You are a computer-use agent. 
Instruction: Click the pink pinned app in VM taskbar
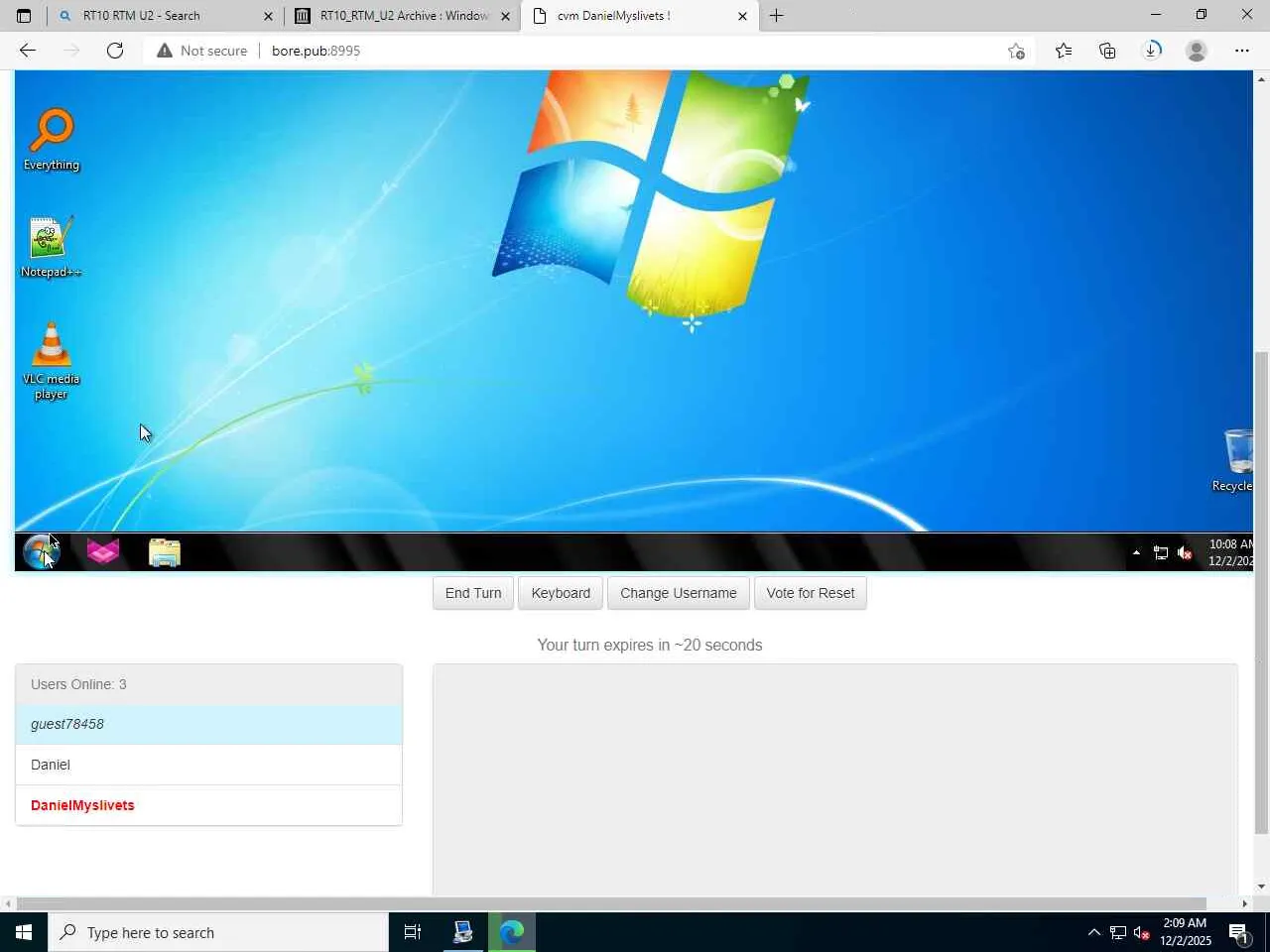tap(103, 552)
